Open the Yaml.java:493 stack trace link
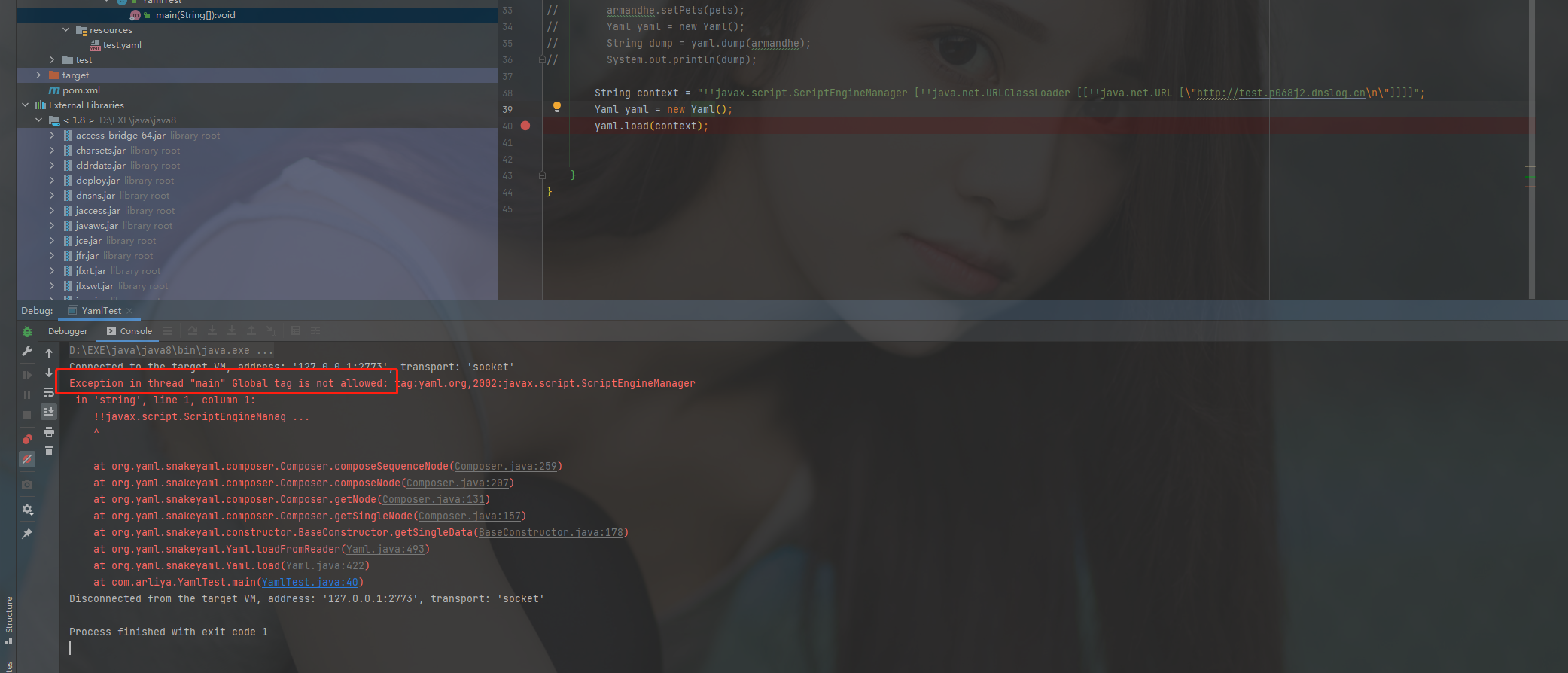Image resolution: width=1568 pixels, height=673 pixels. coord(385,550)
